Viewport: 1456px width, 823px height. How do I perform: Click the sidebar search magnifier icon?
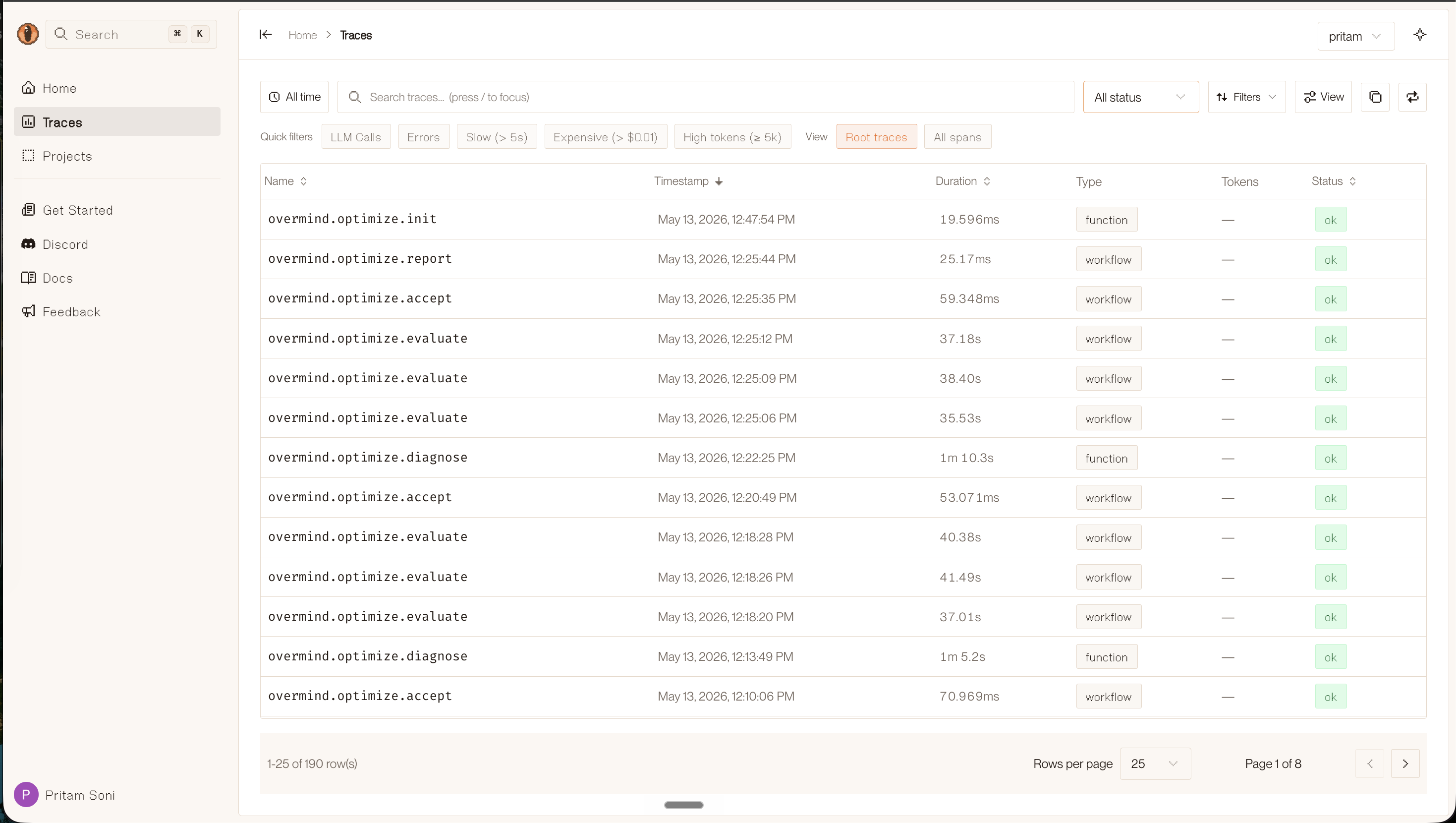click(x=60, y=34)
